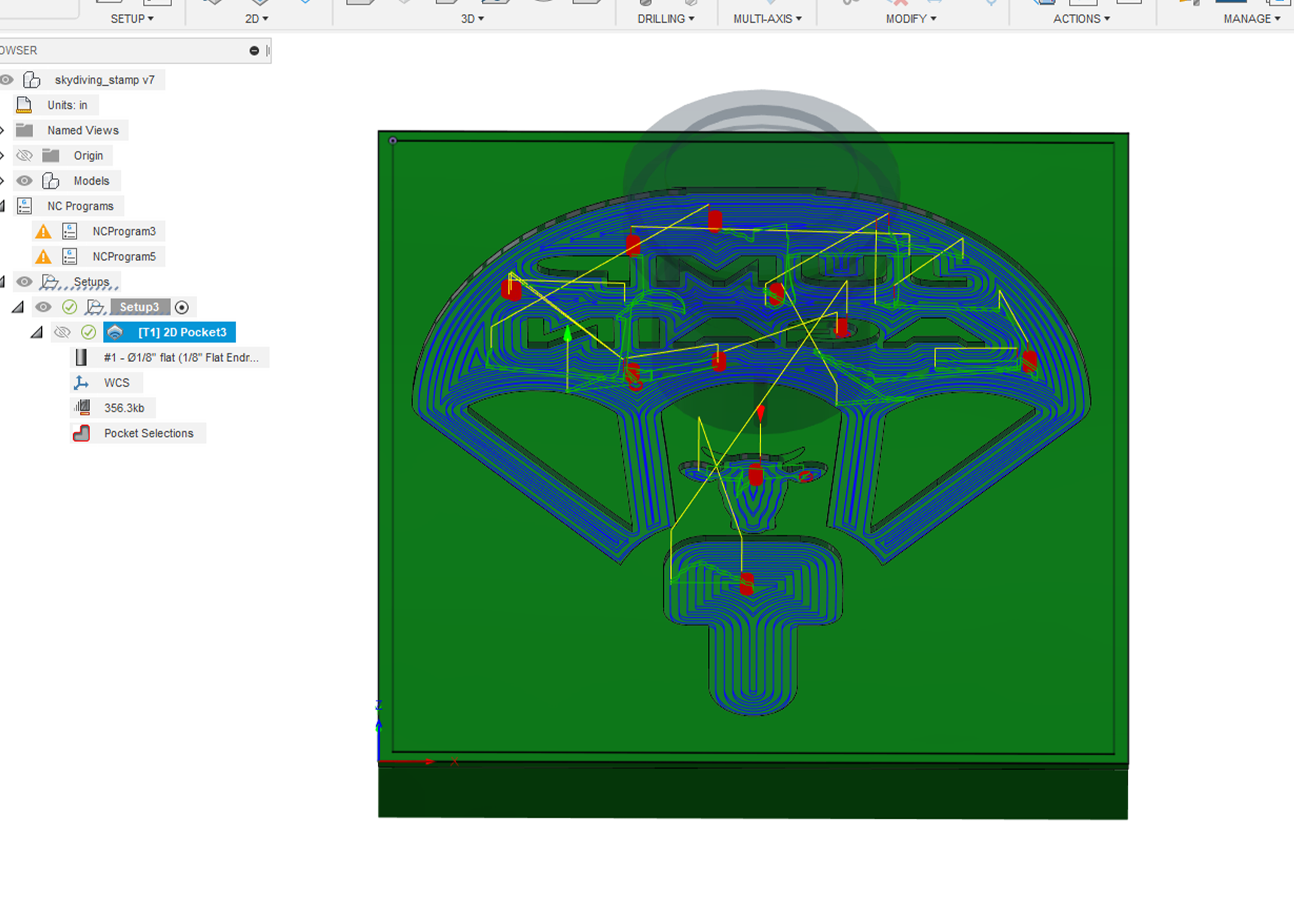Open the DRILLING dropdown menu
The width and height of the screenshot is (1294, 924).
click(x=665, y=19)
